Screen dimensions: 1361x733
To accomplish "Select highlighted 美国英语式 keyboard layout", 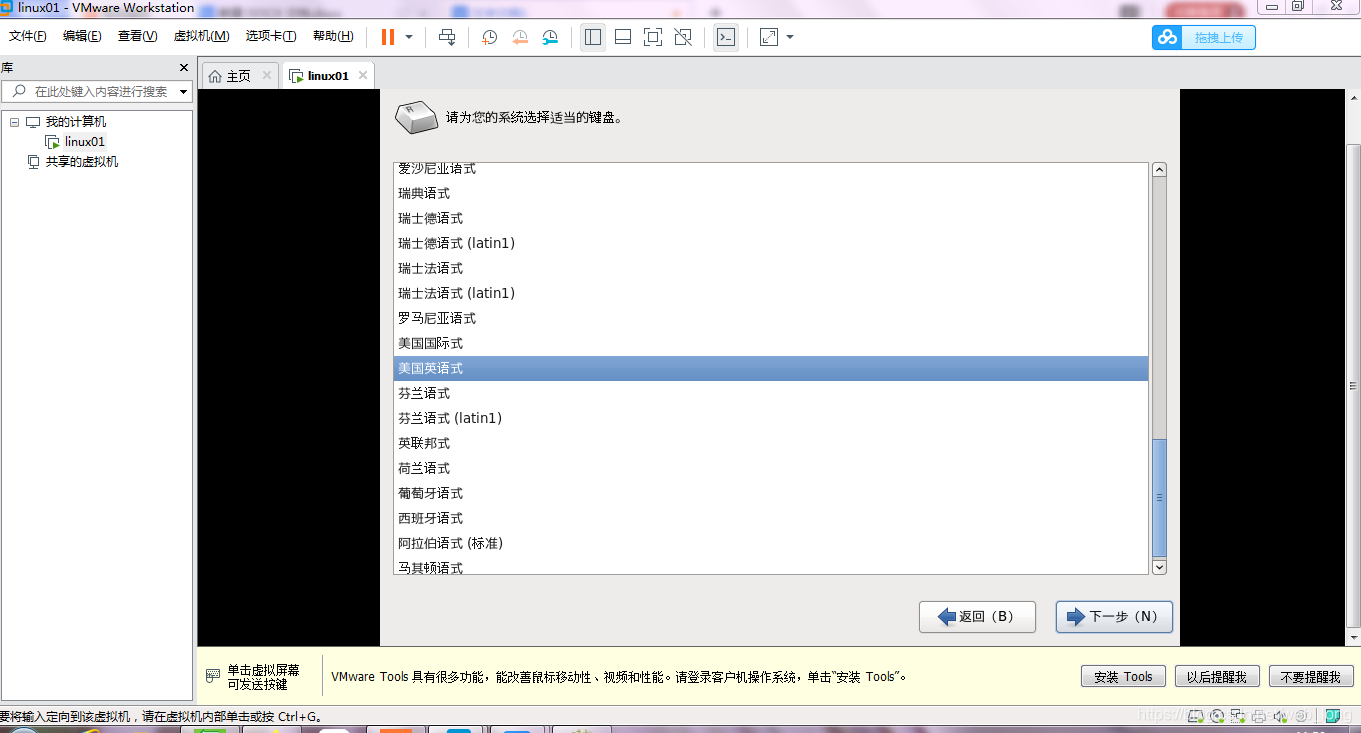I will point(771,368).
